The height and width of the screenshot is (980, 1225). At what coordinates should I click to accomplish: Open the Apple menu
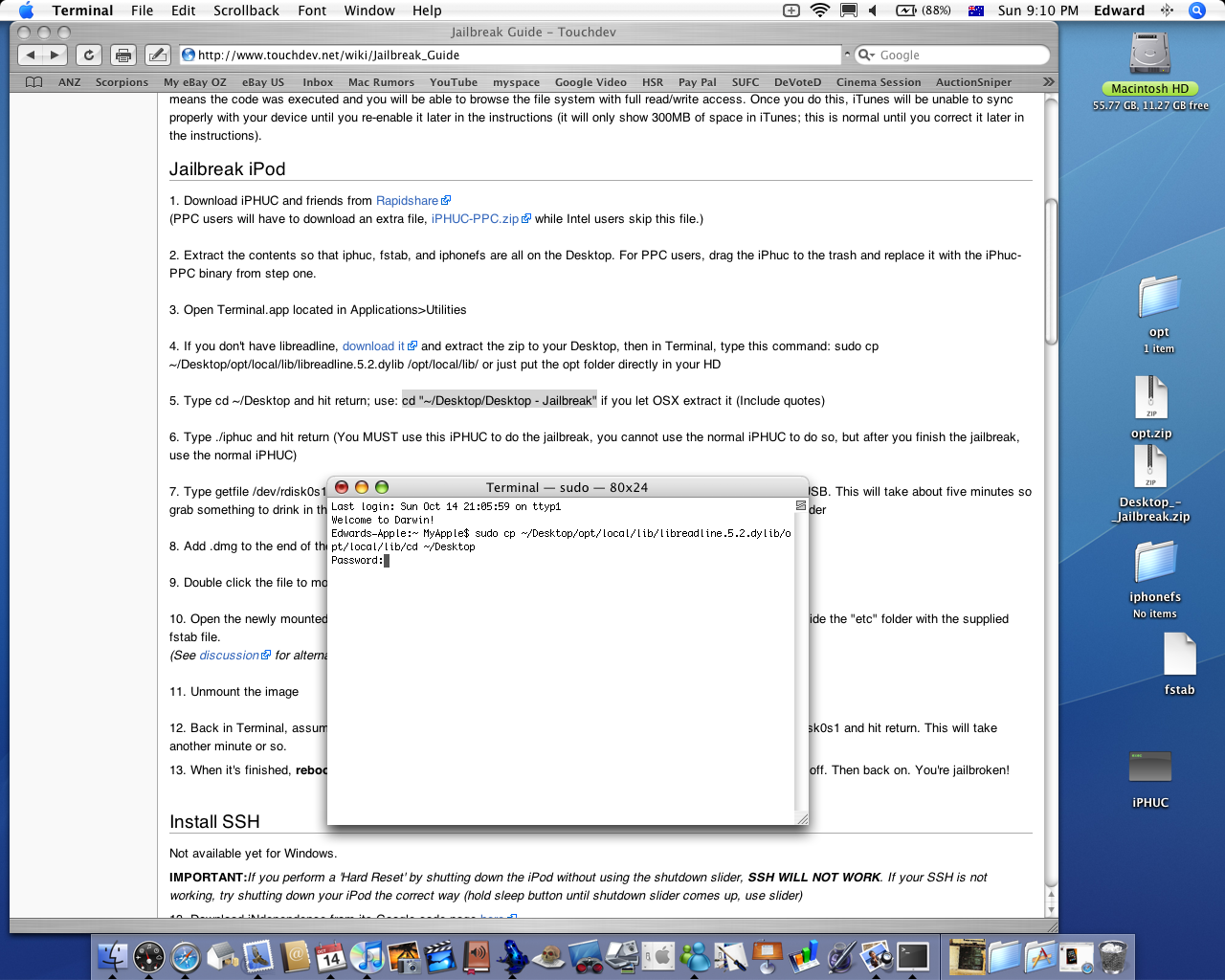(26, 11)
